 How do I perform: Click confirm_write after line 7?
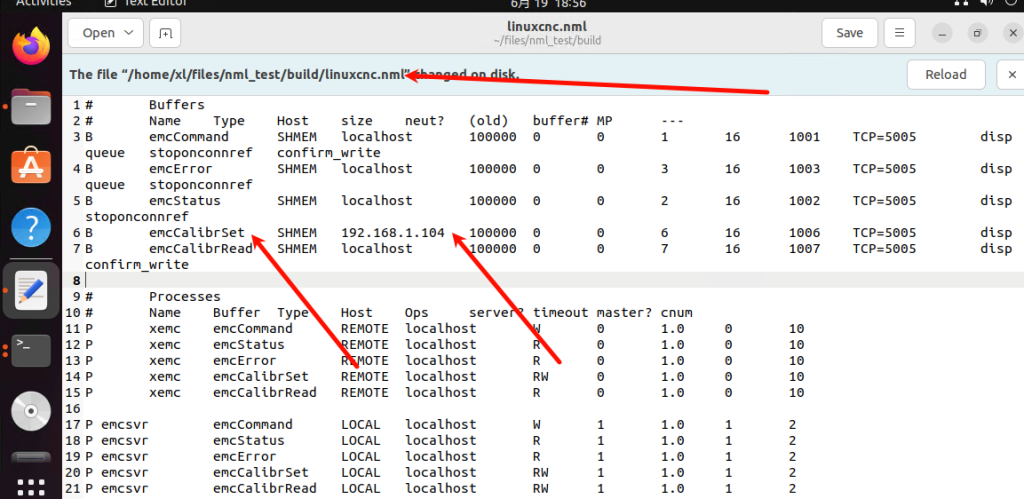coord(137,265)
